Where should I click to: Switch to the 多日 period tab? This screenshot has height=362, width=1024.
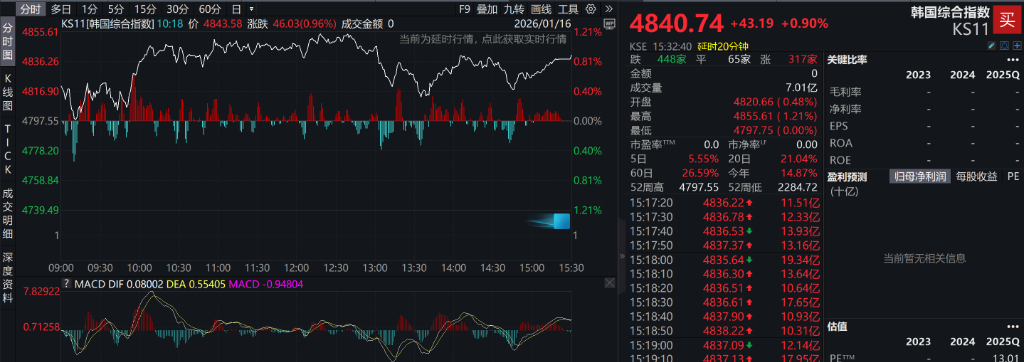[x=61, y=9]
